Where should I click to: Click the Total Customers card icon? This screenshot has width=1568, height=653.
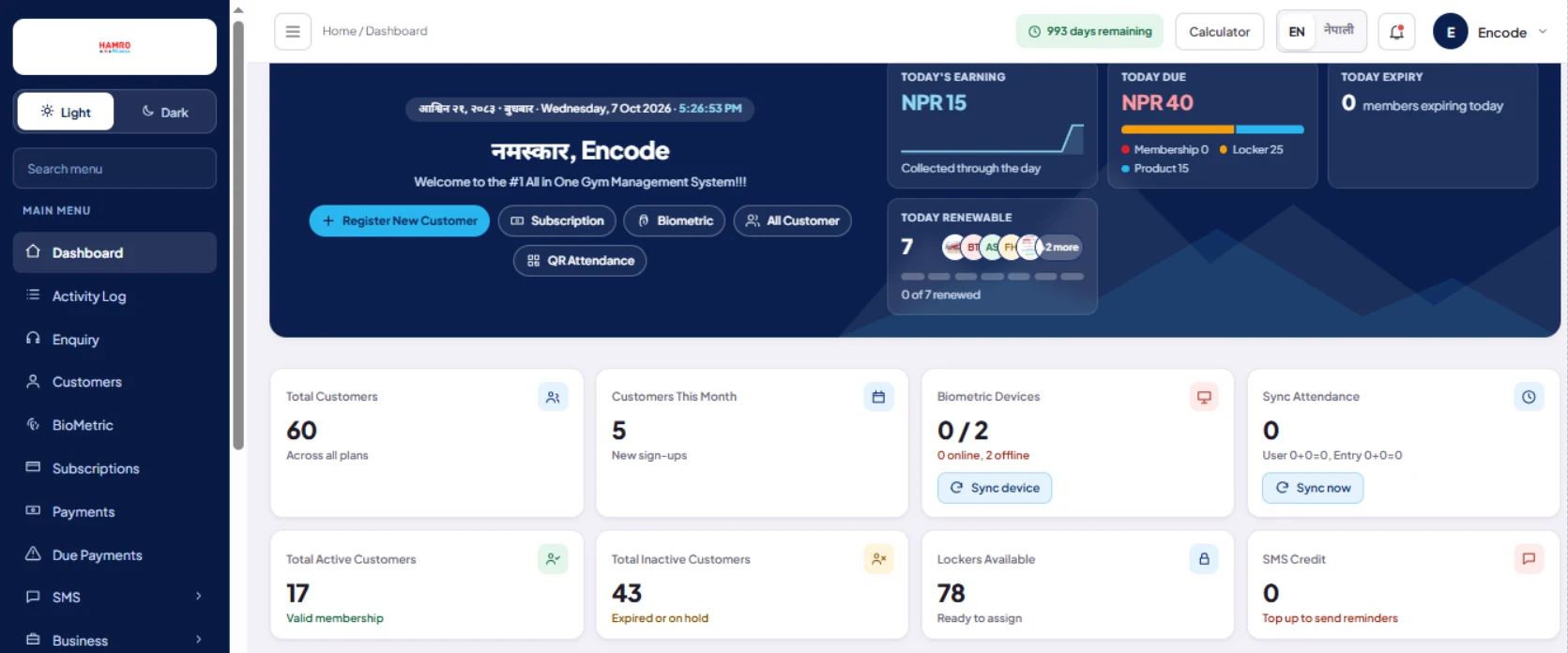point(553,397)
